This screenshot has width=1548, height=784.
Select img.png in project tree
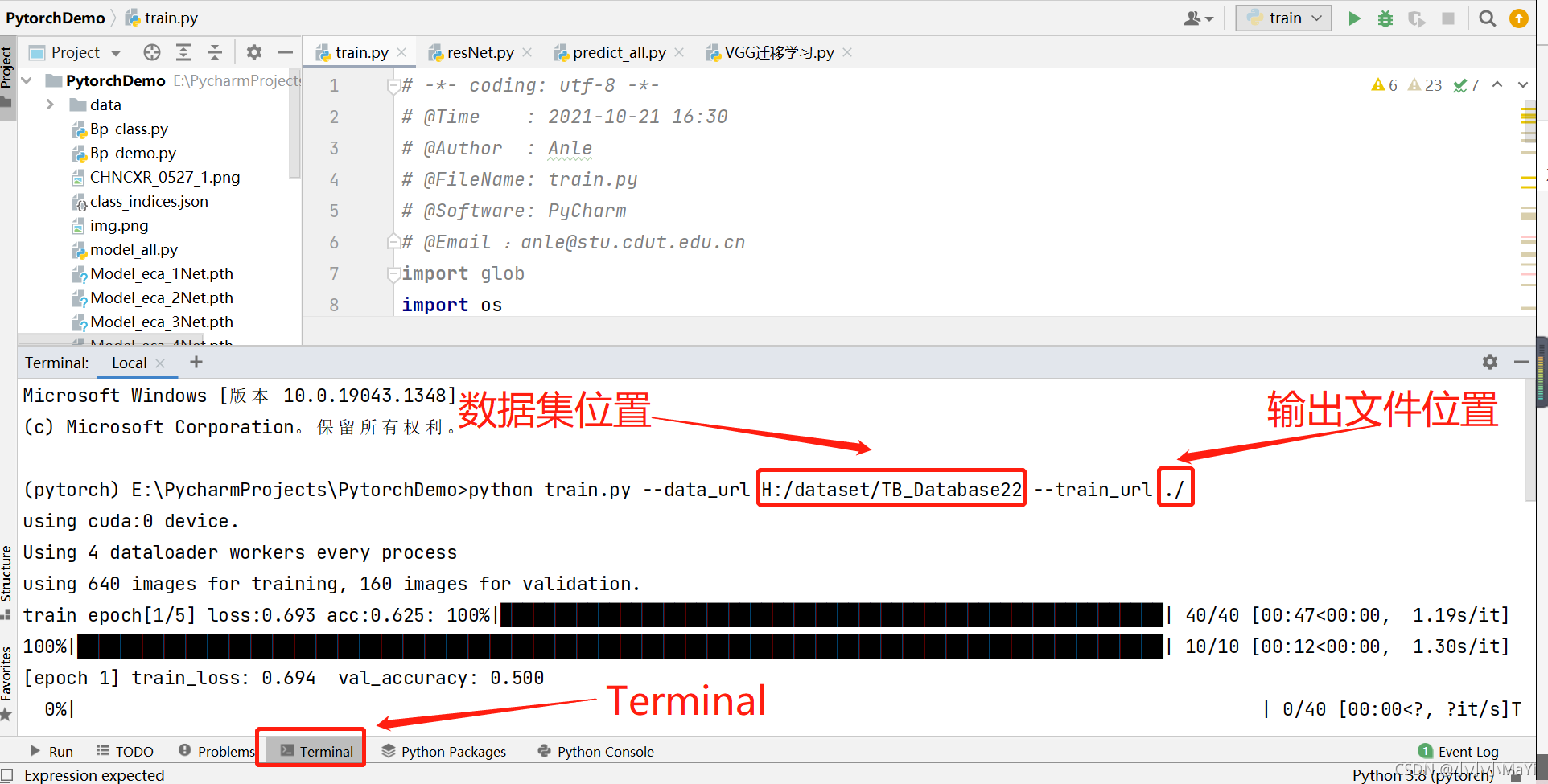119,225
